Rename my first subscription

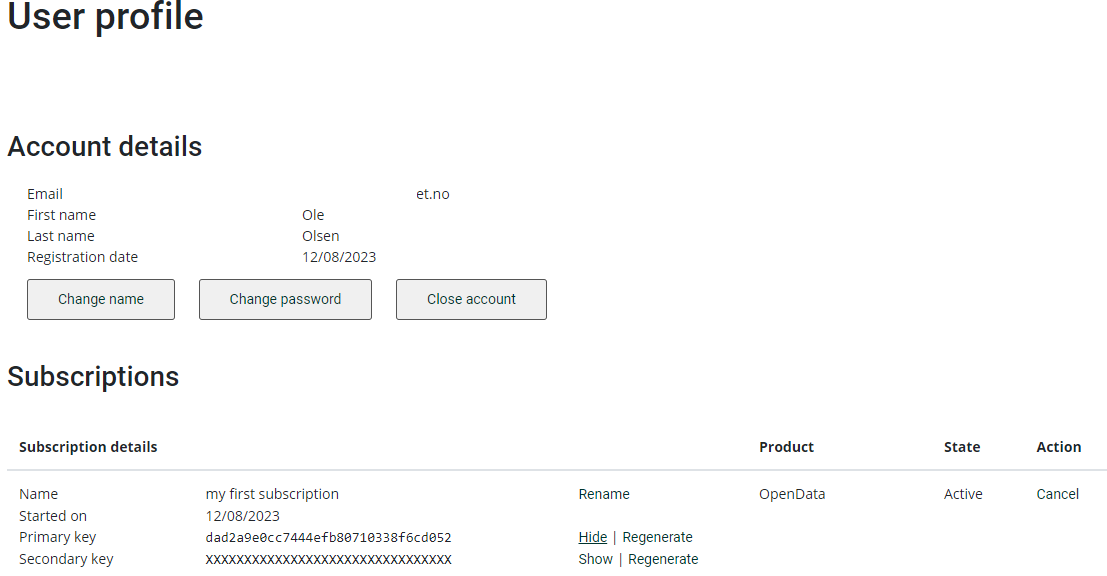[604, 494]
